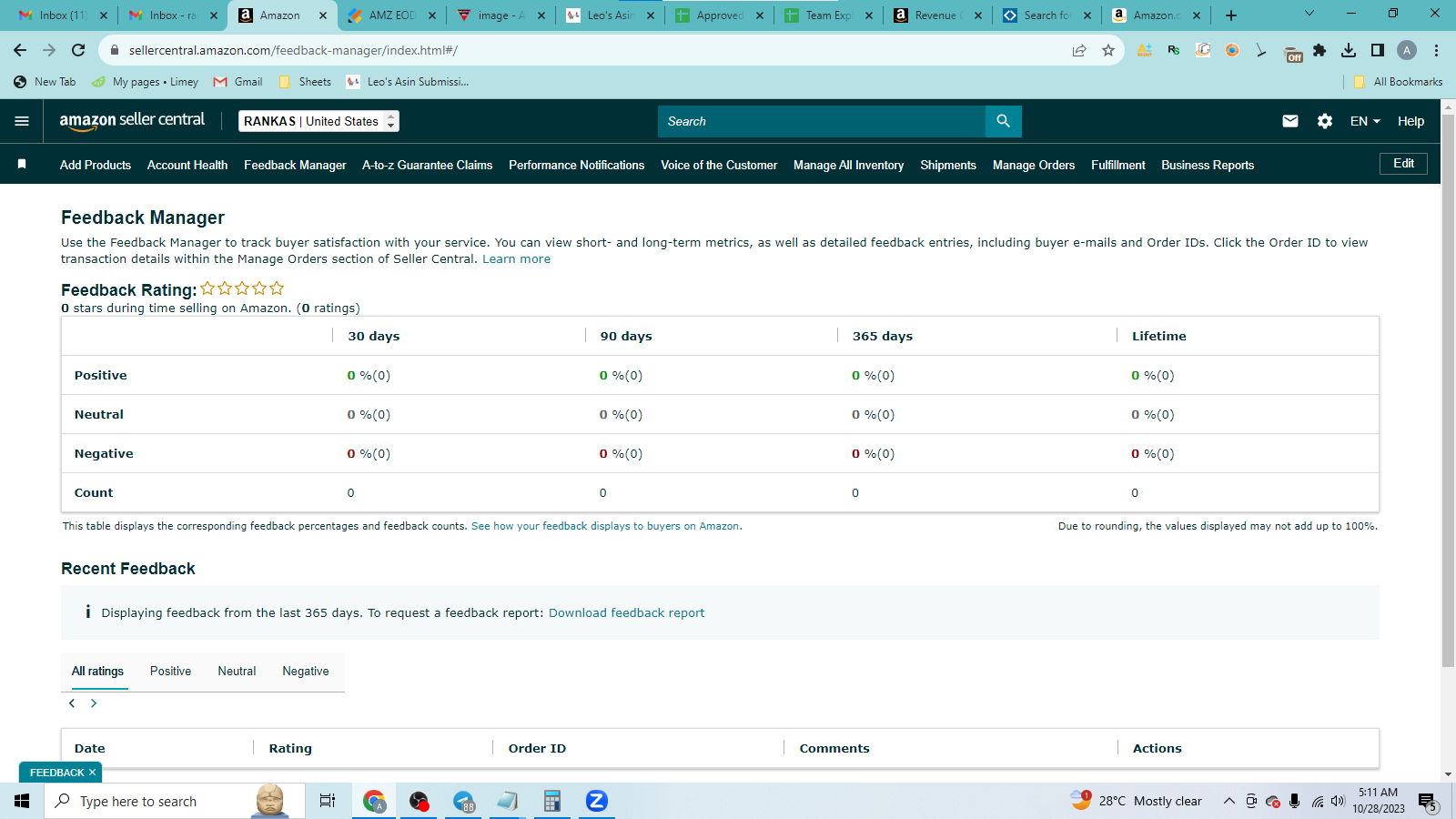Share this page from the address bar
This screenshot has width=1456, height=819.
[x=1079, y=50]
